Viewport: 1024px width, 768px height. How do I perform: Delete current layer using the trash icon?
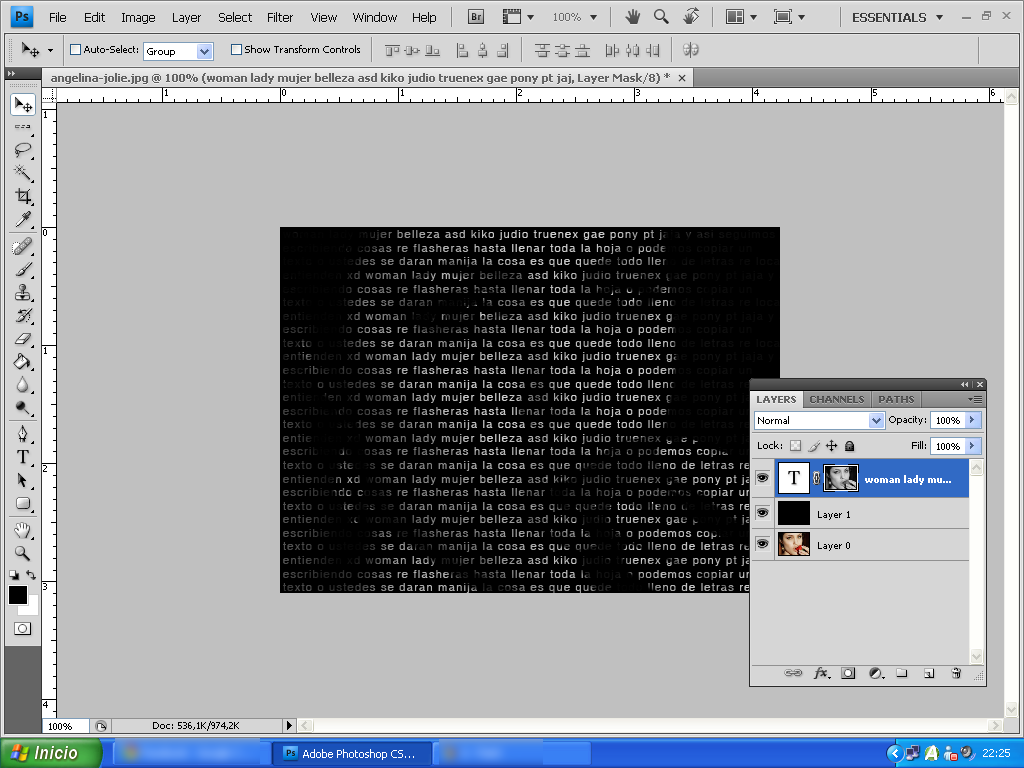956,673
